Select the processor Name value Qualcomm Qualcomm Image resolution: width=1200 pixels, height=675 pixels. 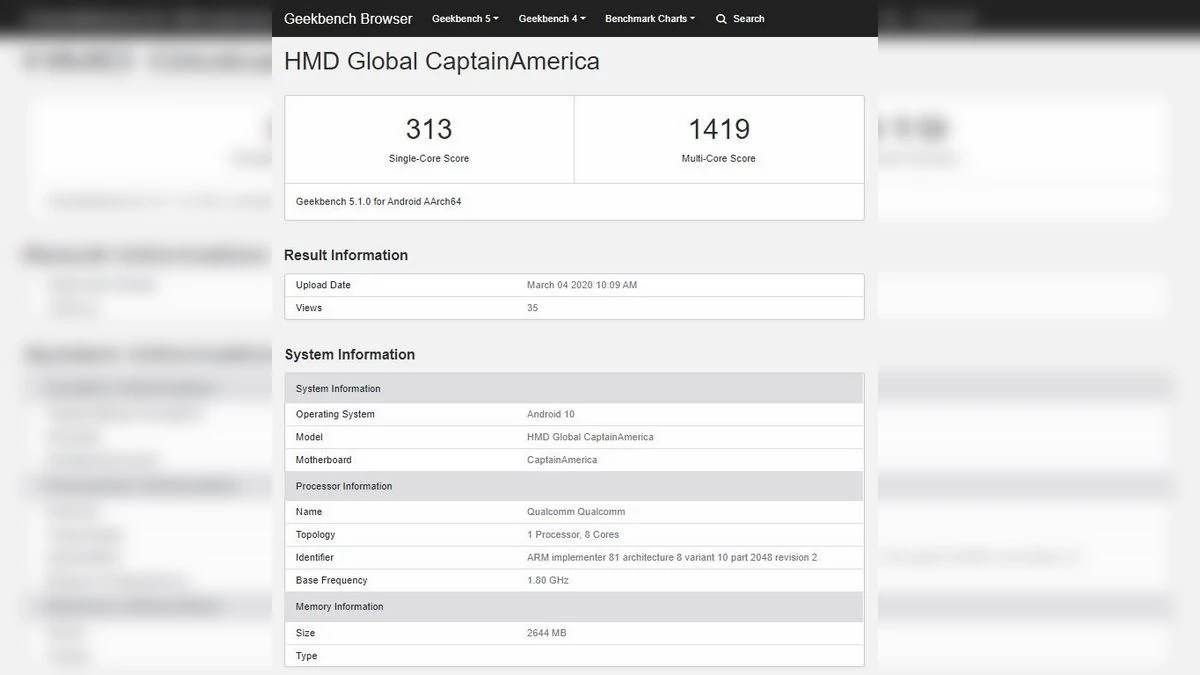pyautogui.click(x=575, y=512)
